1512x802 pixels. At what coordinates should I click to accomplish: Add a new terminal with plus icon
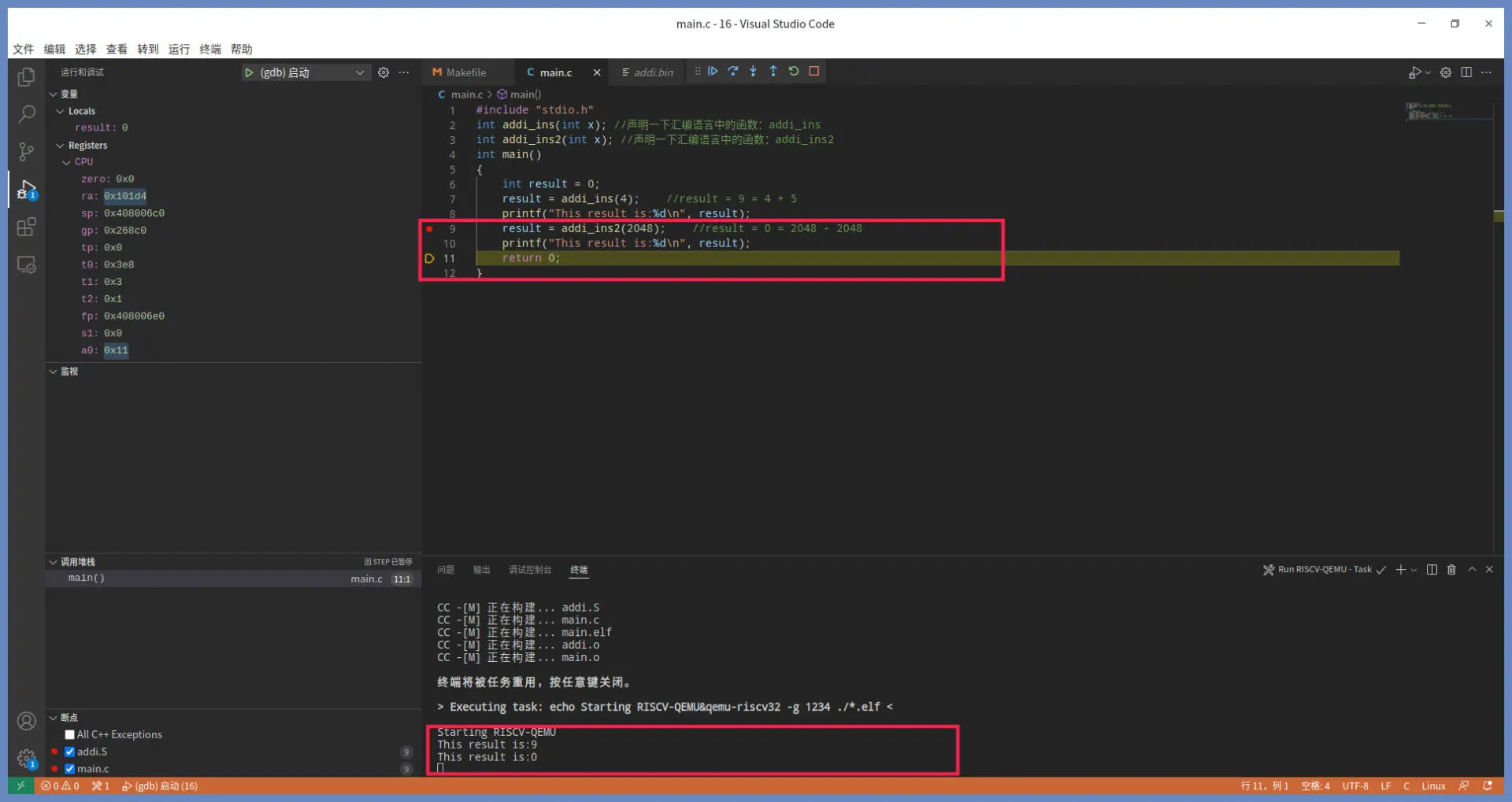(1400, 570)
